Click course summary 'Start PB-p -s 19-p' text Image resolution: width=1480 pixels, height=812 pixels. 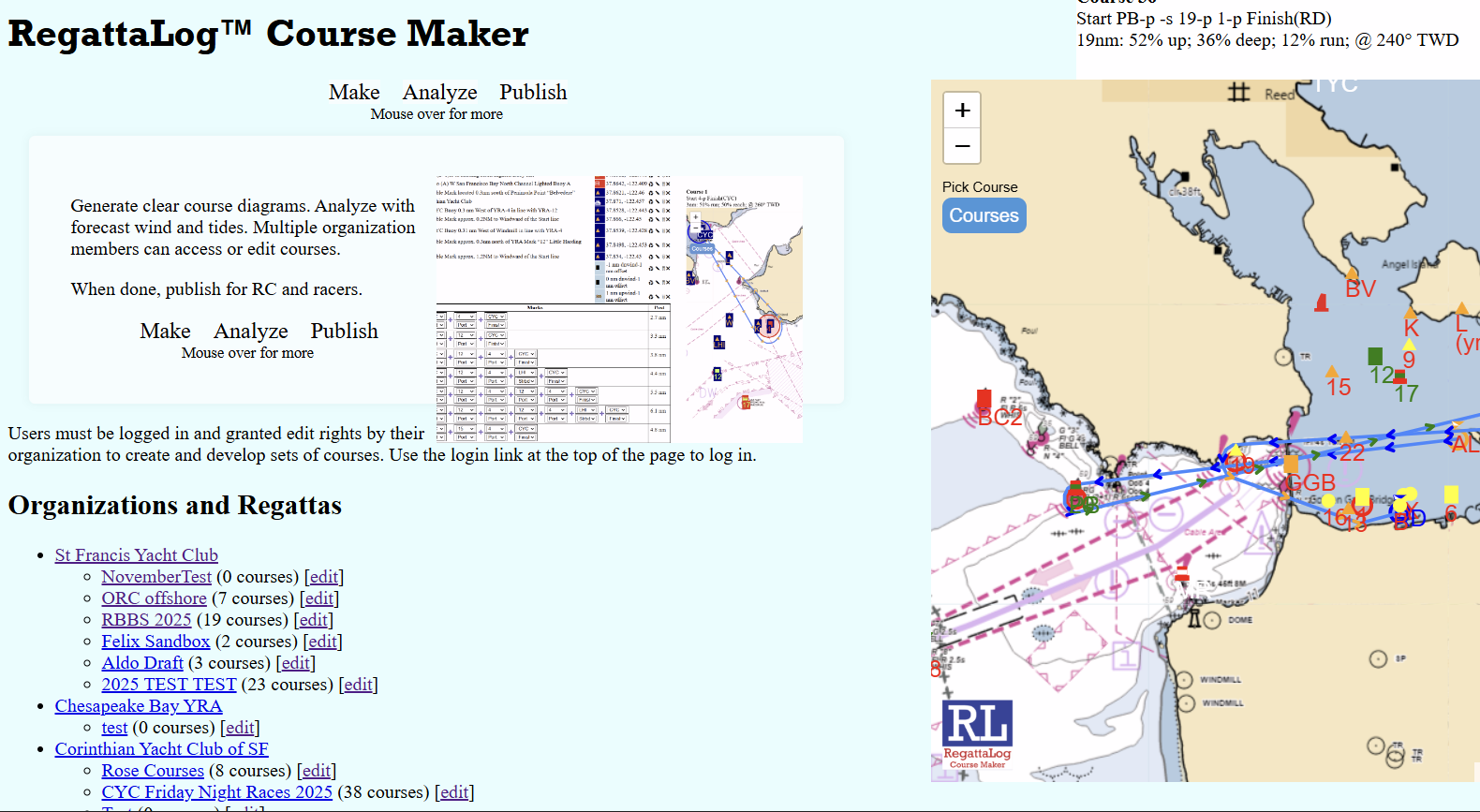click(1204, 19)
